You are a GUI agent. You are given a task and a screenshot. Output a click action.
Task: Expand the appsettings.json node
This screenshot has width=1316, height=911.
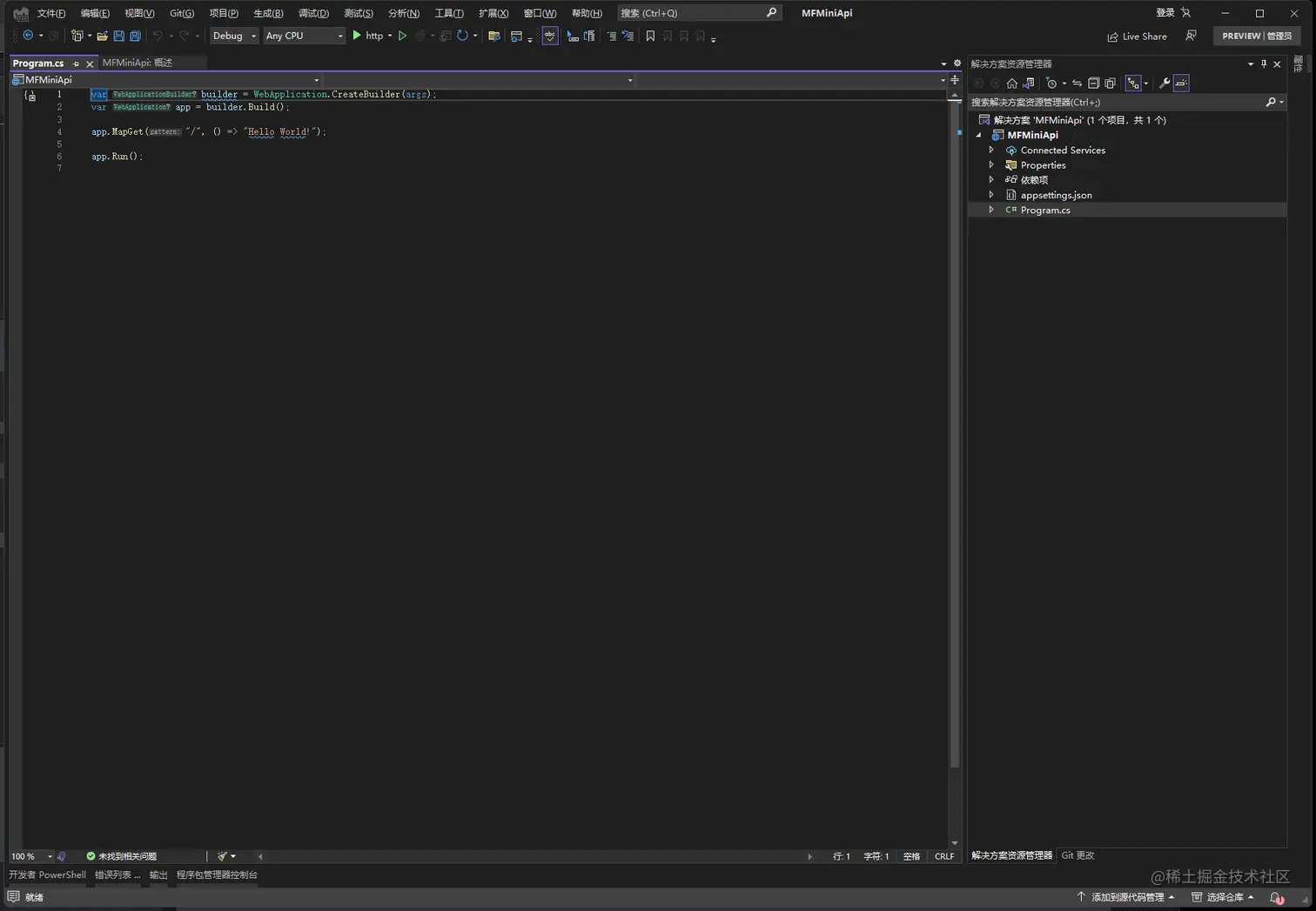(x=991, y=195)
